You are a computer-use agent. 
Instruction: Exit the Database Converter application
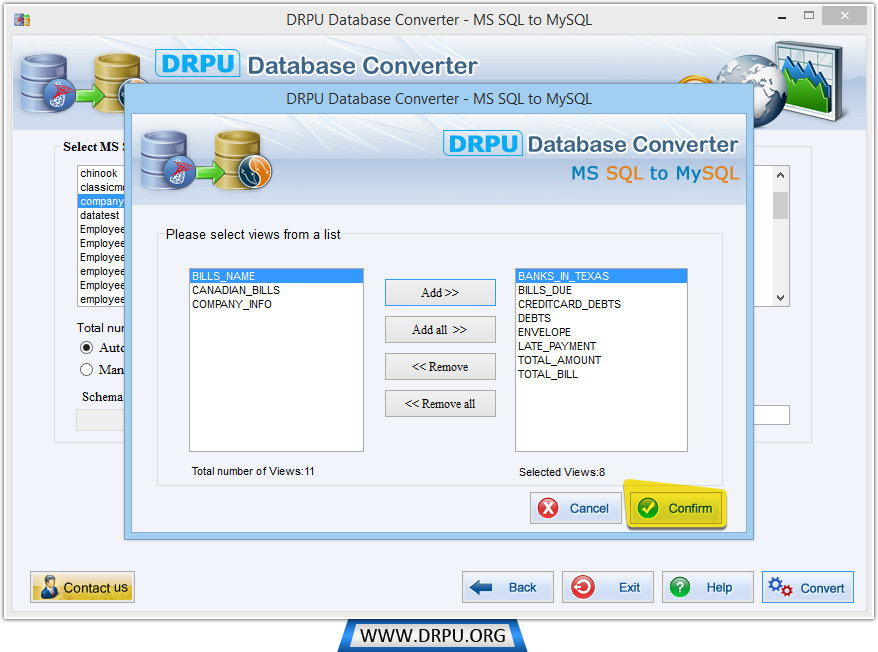pos(608,587)
